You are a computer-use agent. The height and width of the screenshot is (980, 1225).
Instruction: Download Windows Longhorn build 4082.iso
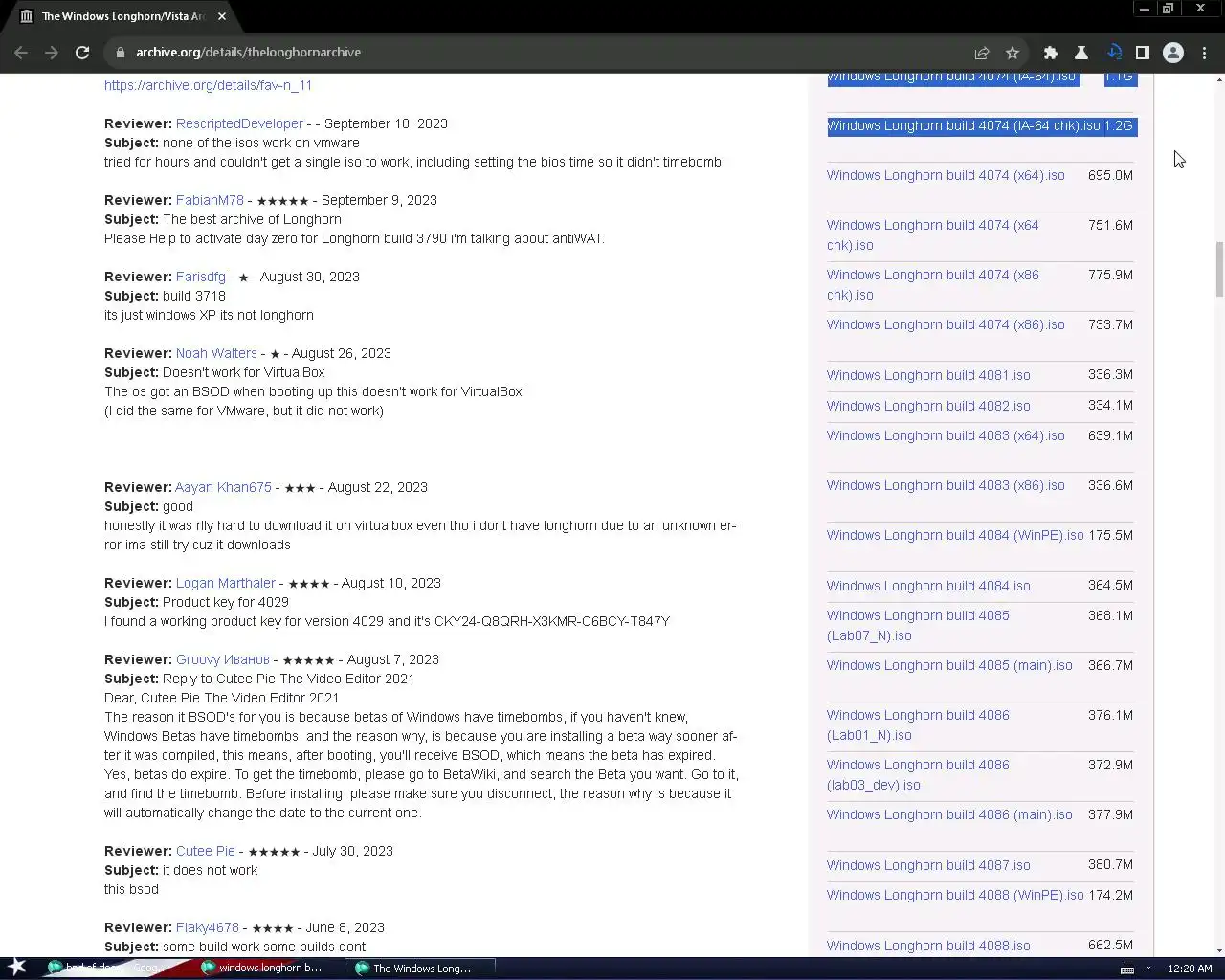click(928, 406)
